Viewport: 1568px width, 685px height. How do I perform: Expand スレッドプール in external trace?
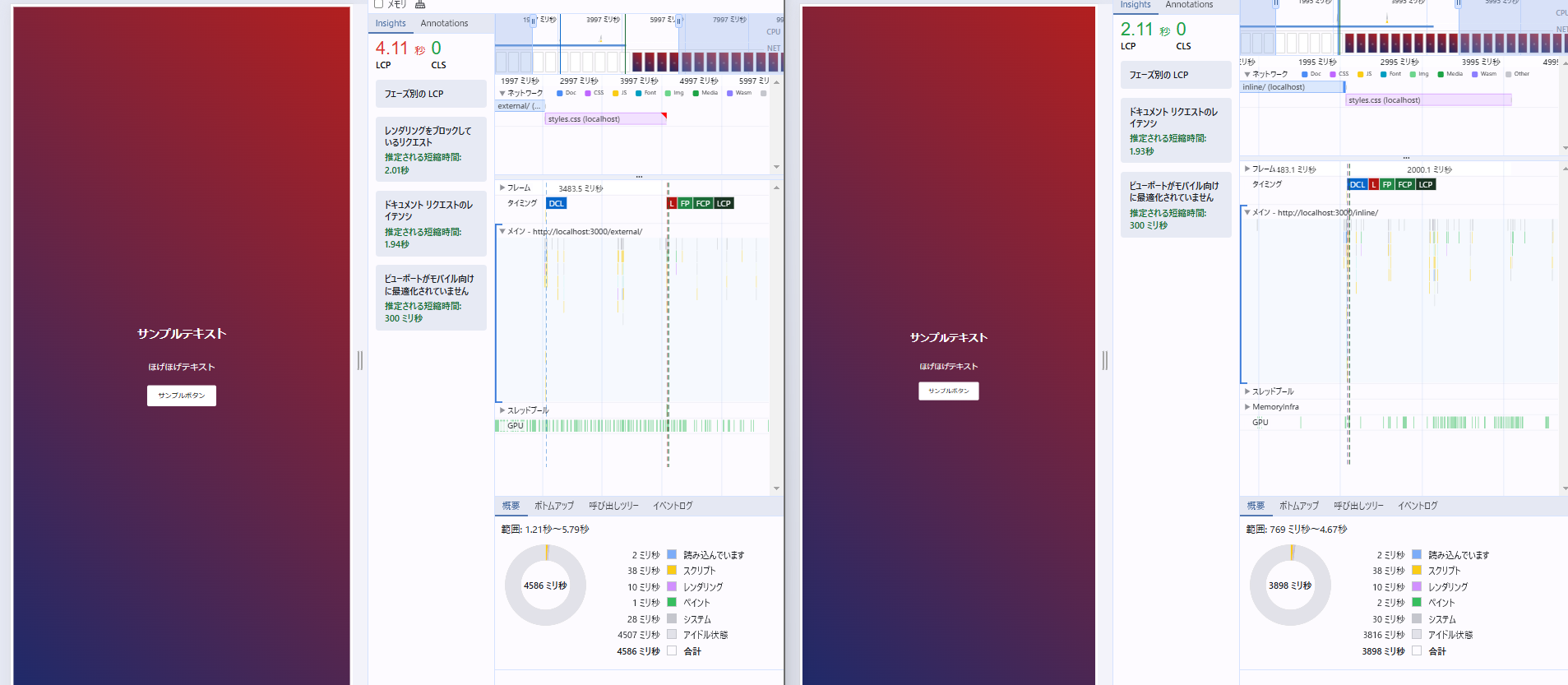pos(502,410)
